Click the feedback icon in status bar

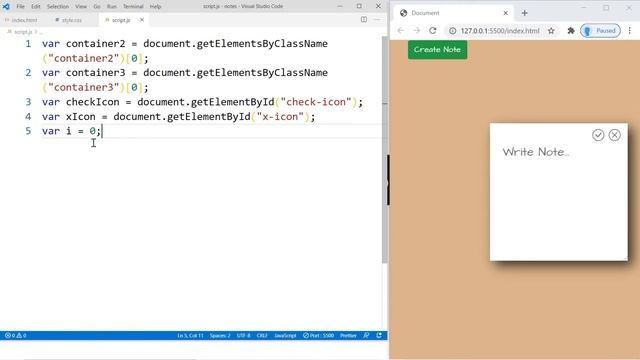(366, 336)
